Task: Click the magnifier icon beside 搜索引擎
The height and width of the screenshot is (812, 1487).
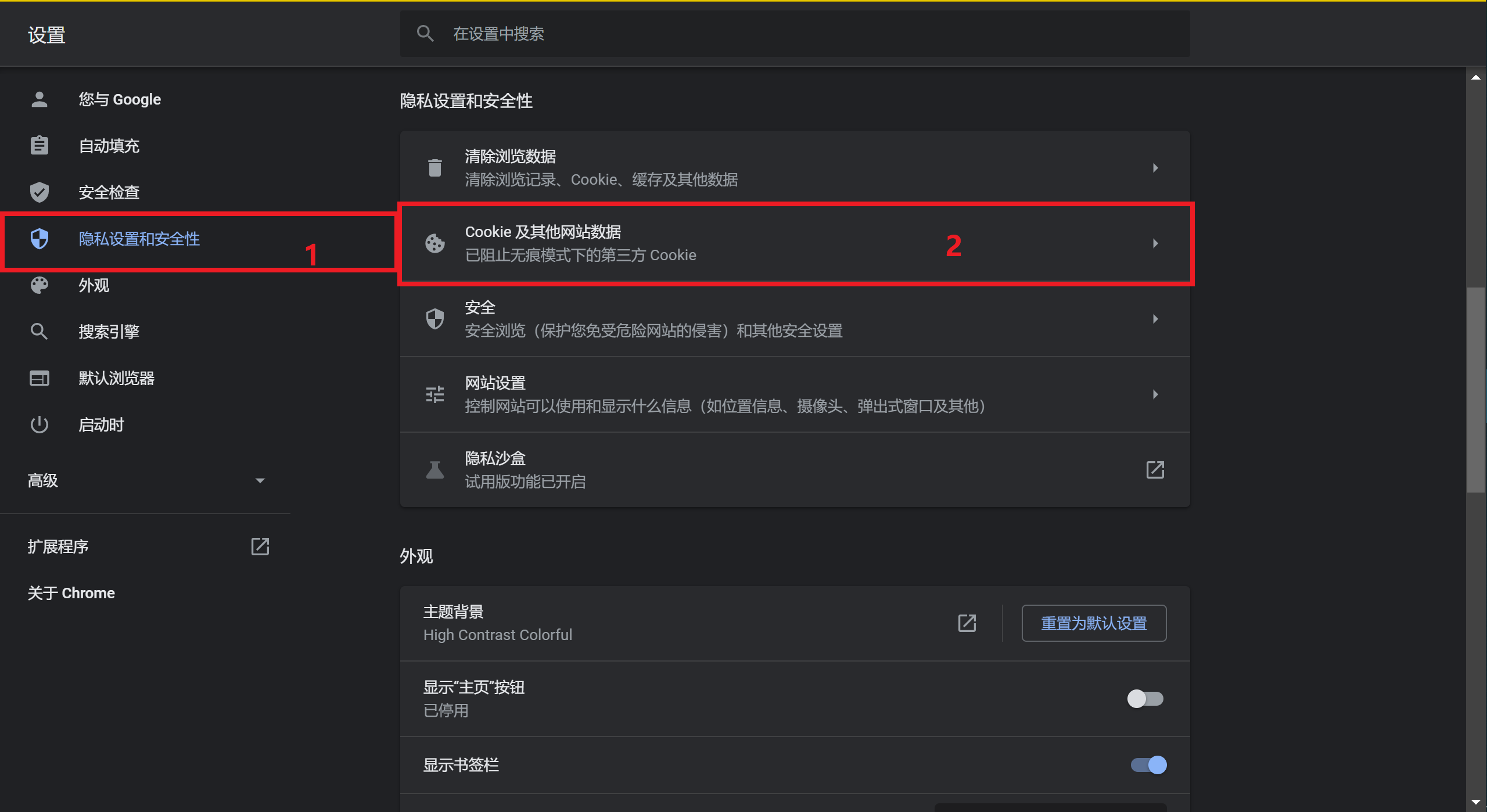Action: 39,331
